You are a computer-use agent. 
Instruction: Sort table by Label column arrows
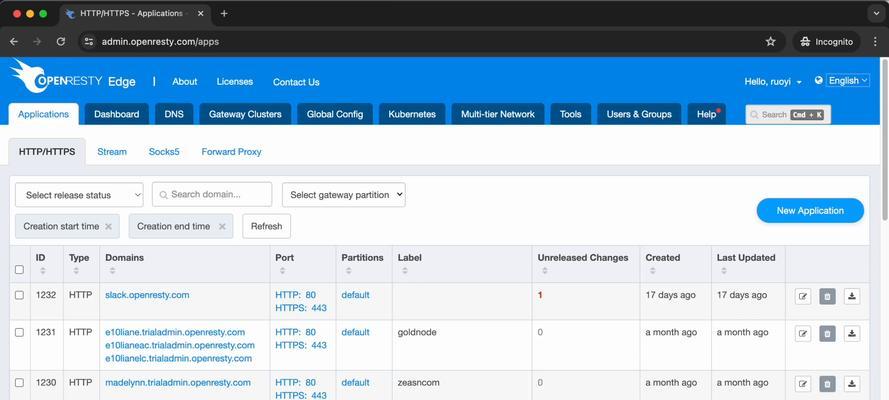[x=405, y=271]
